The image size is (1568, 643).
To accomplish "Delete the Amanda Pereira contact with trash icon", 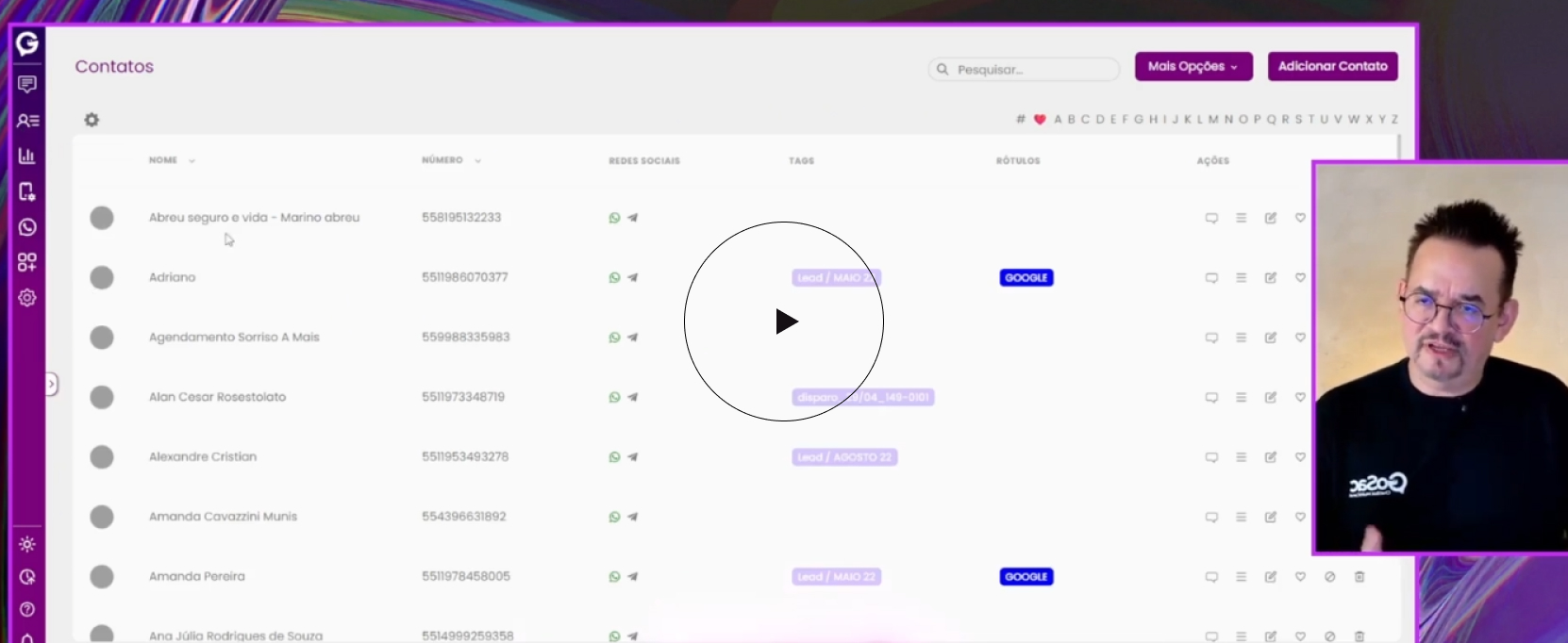I will (1359, 577).
